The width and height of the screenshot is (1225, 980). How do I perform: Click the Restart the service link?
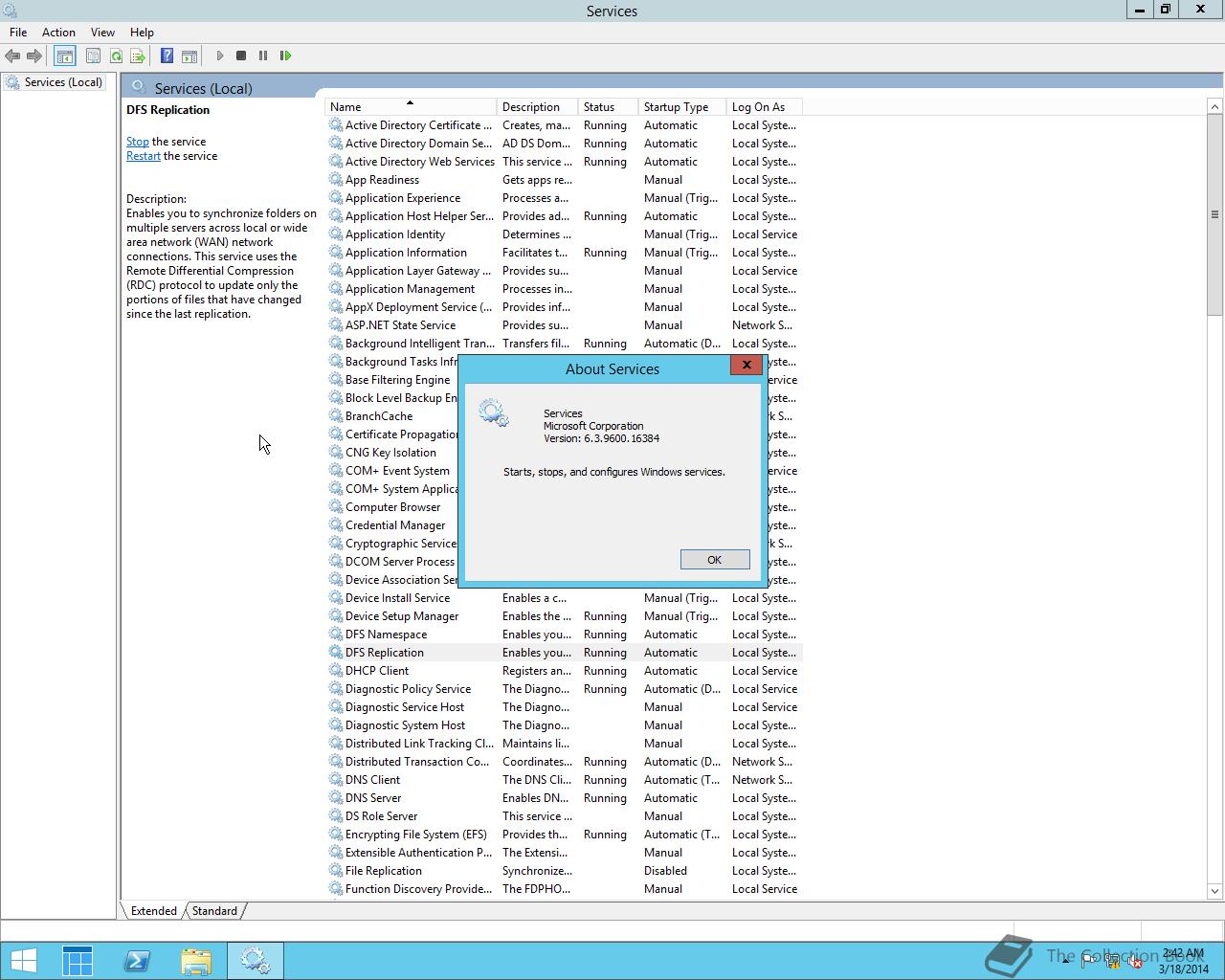pos(144,156)
